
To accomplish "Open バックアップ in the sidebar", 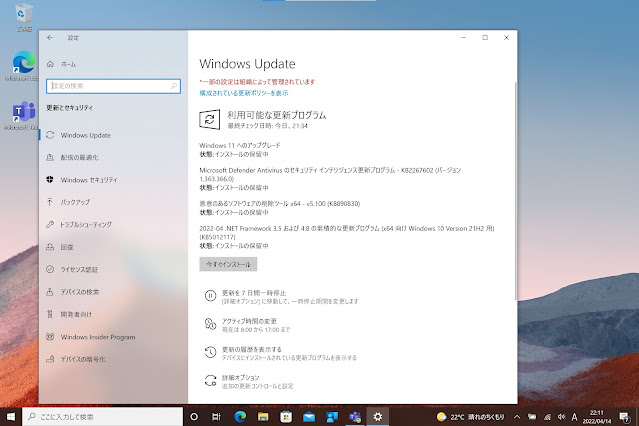I will point(113,202).
